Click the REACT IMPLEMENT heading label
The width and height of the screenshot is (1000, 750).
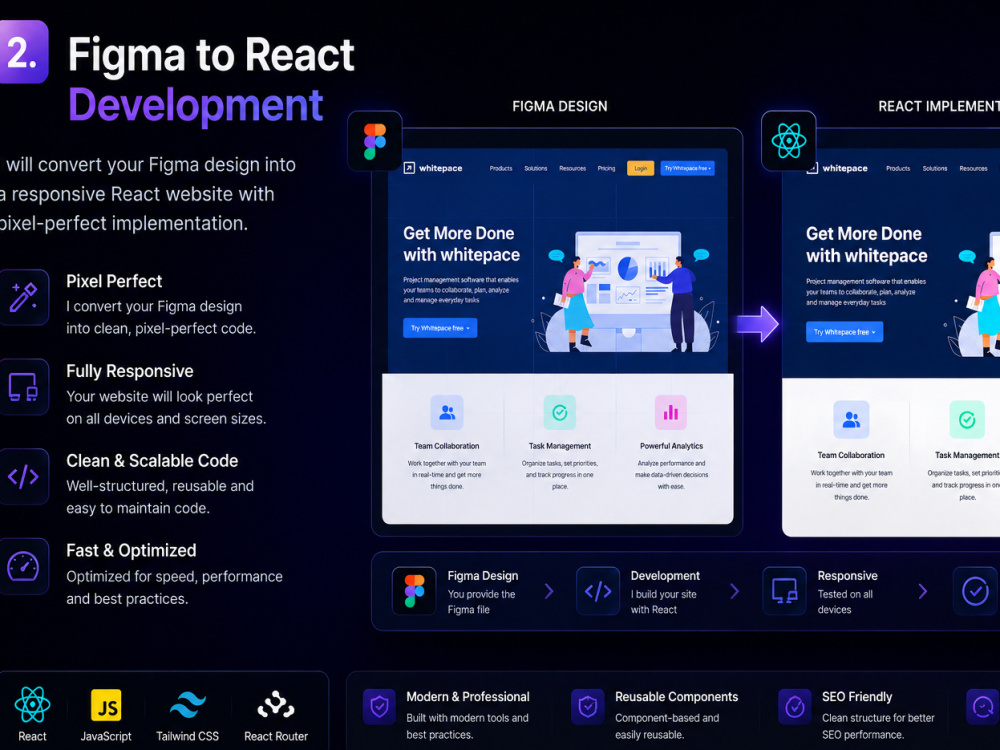coord(939,107)
